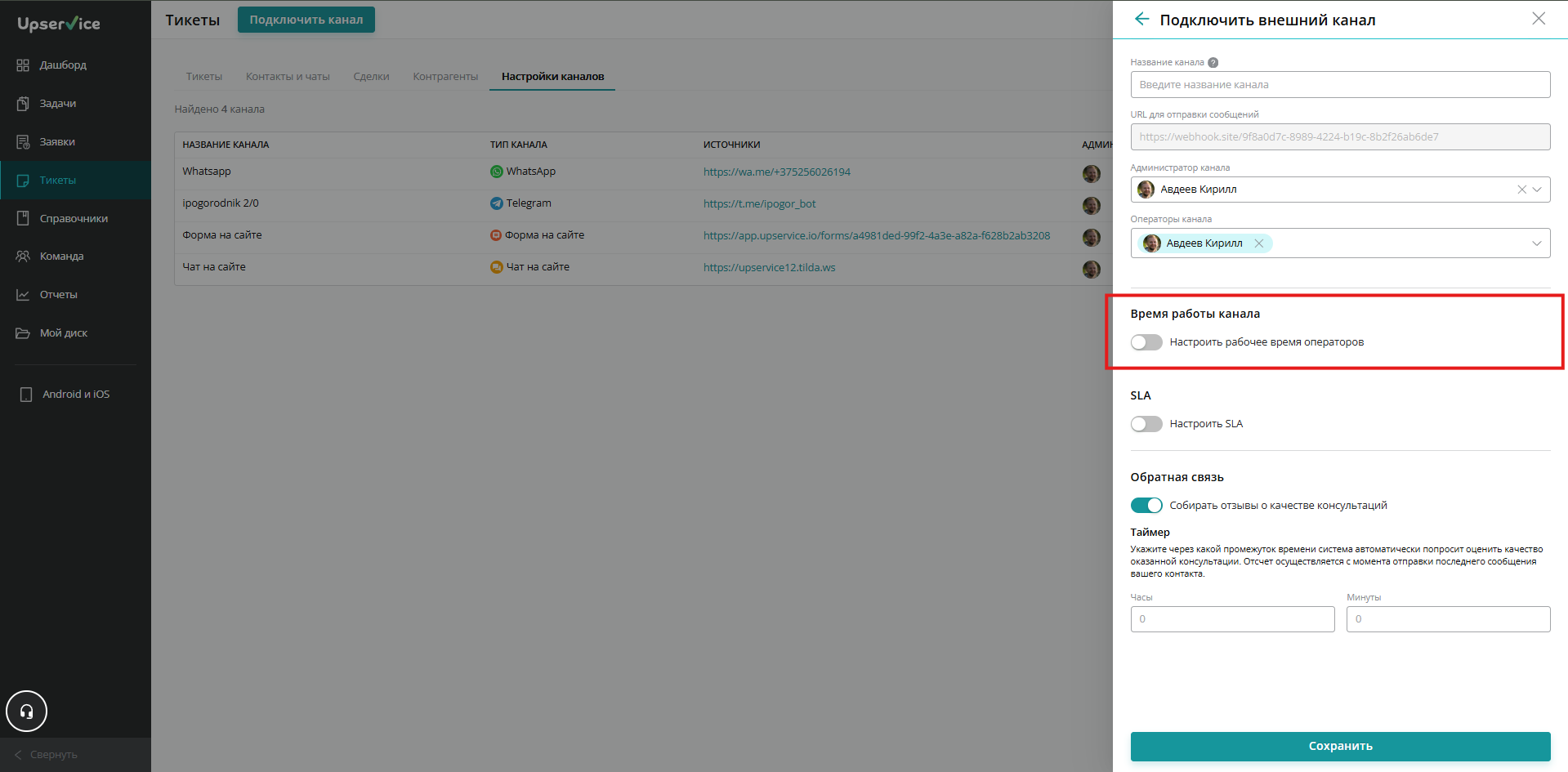Click the admin avatar in the ipogorodnik row

pos(1091,205)
